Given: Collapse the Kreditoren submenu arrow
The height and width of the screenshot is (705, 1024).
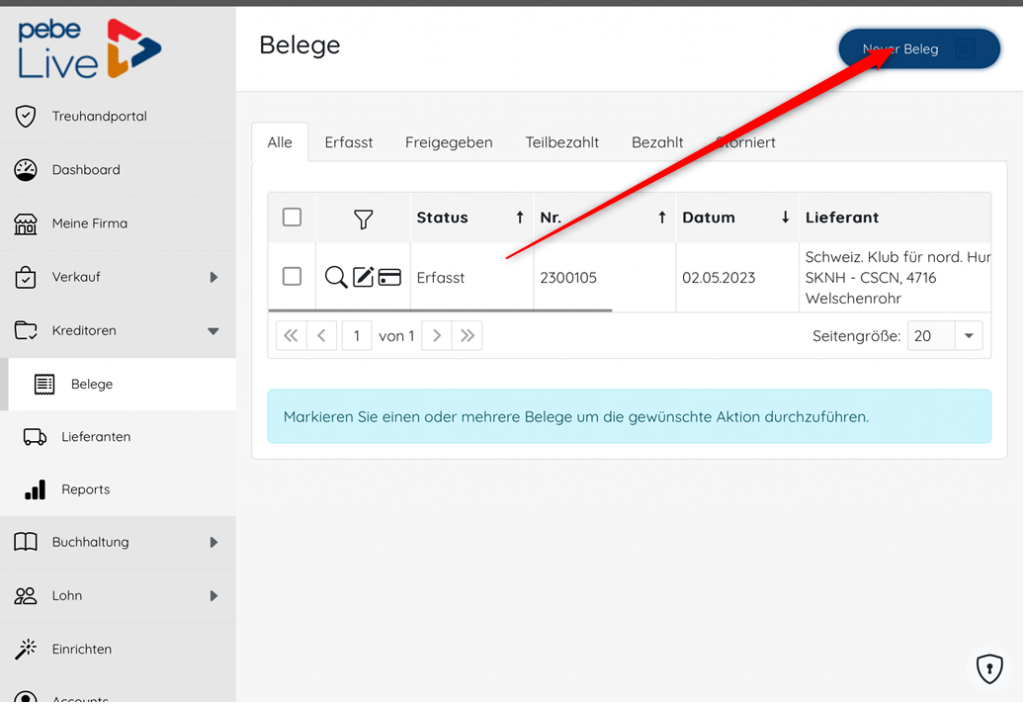Looking at the screenshot, I should (x=214, y=331).
